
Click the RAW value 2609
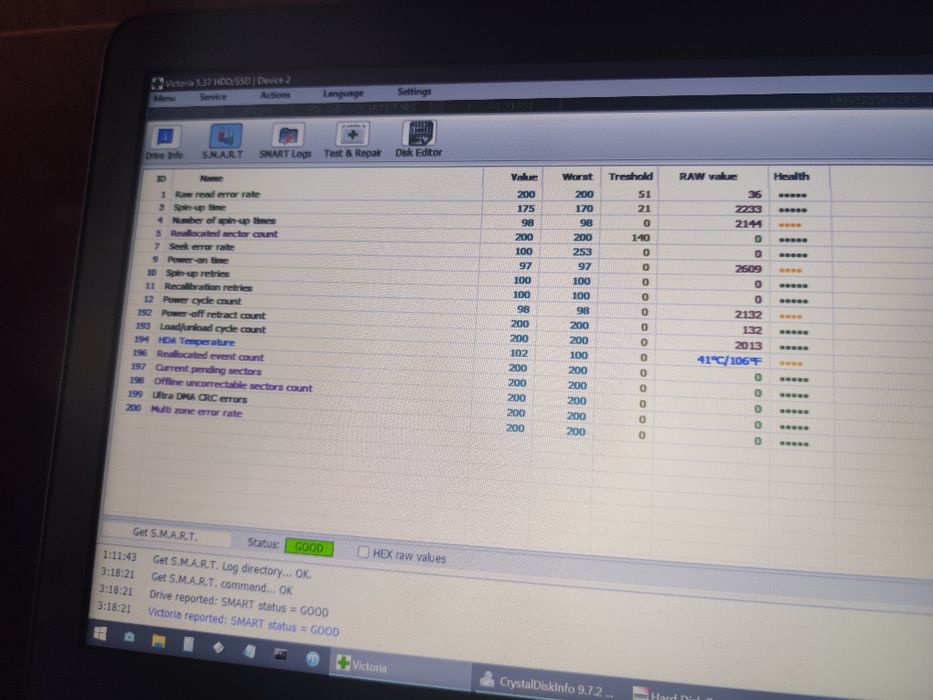[x=748, y=268]
